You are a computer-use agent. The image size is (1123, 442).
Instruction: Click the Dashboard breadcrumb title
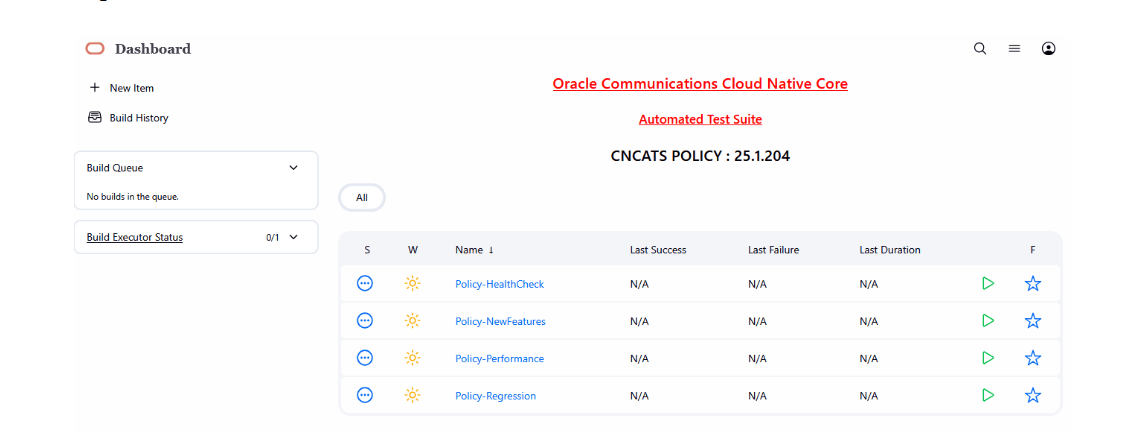tap(153, 49)
